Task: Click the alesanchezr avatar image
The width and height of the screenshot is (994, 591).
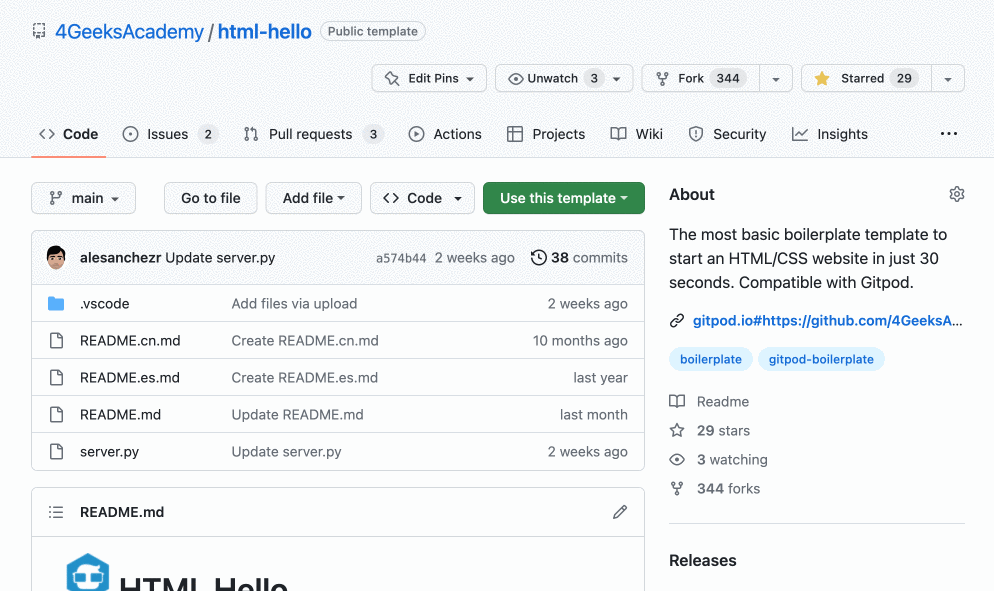Action: tap(56, 257)
